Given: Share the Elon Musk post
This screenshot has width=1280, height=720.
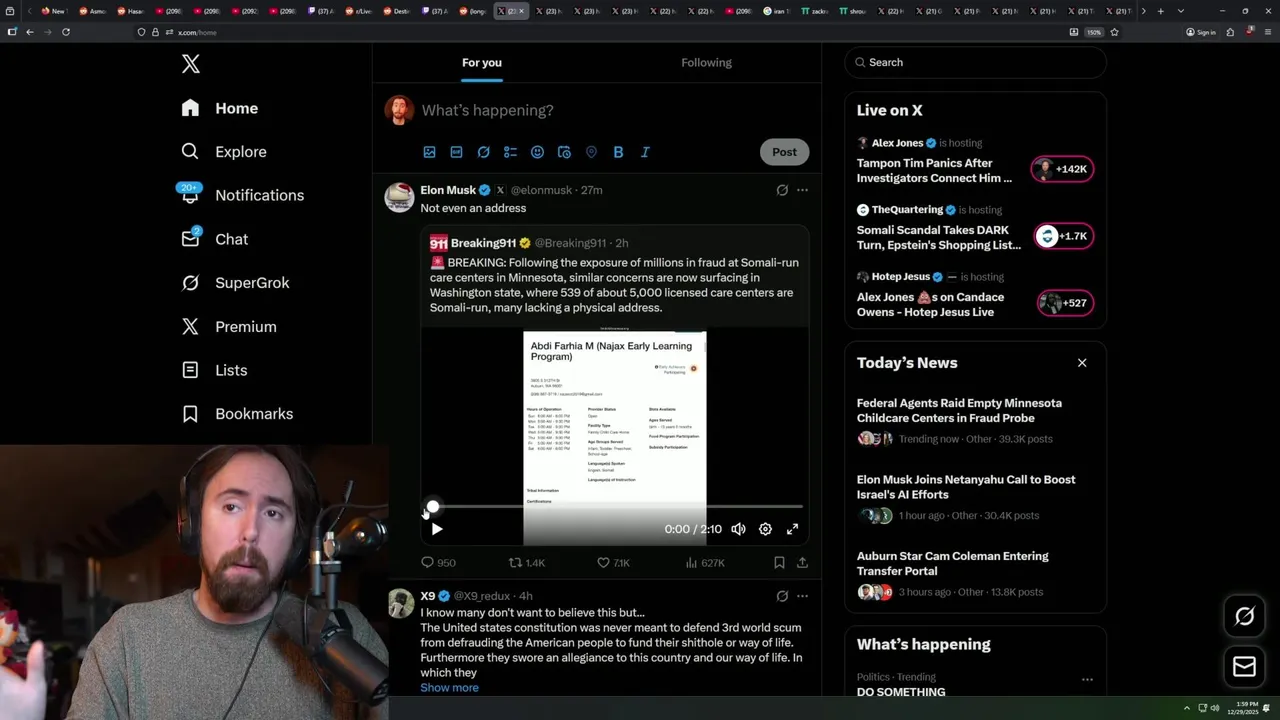Looking at the screenshot, I should (x=802, y=563).
